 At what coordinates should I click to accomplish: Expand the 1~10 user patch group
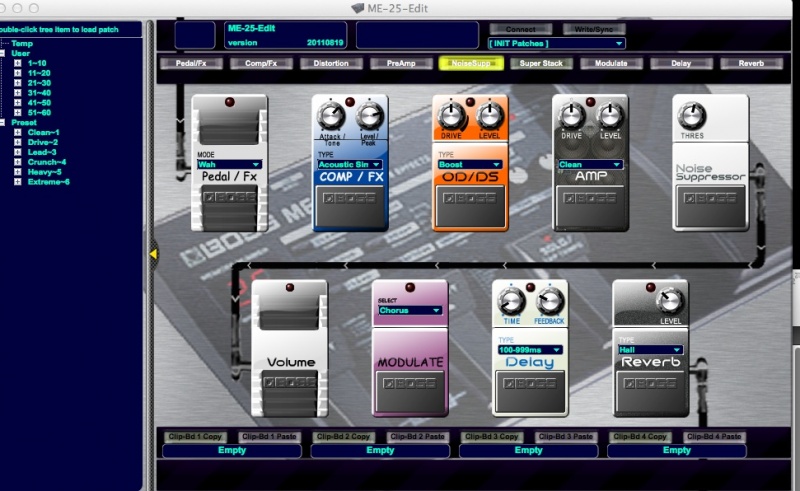pos(18,63)
